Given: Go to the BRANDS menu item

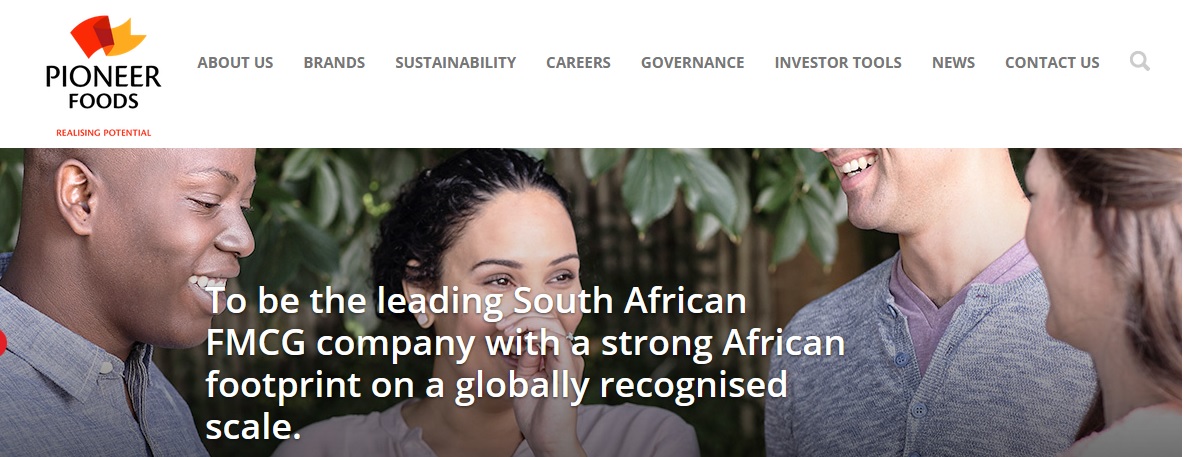Looking at the screenshot, I should coord(334,62).
